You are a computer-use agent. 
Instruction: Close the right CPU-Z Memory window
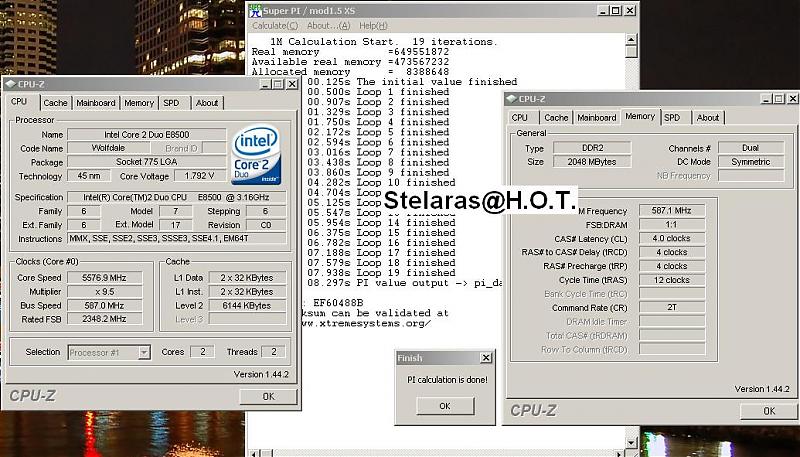[793, 98]
